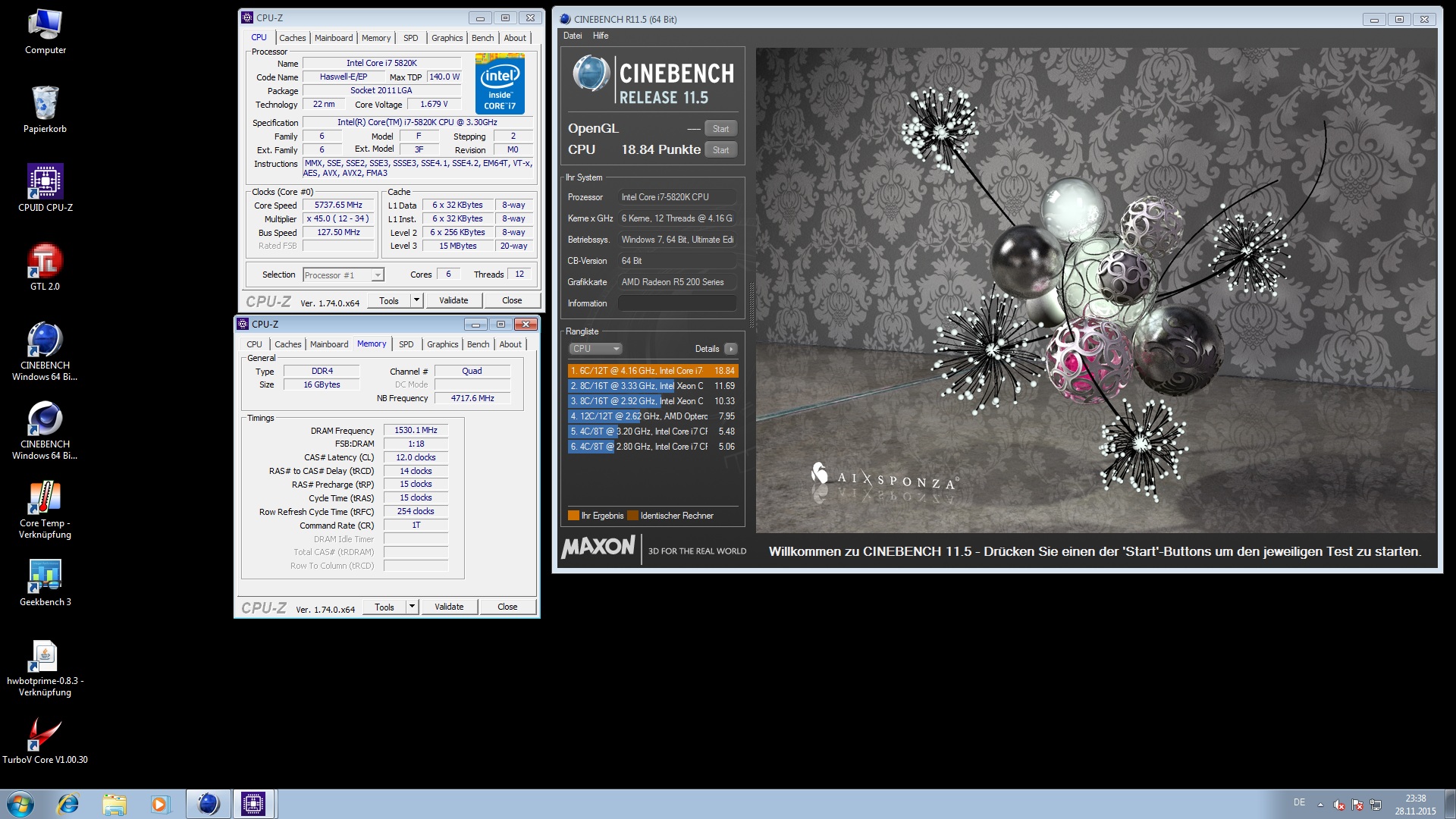1456x819 pixels.
Task: Start the OpenGL benchmark
Action: [x=720, y=129]
